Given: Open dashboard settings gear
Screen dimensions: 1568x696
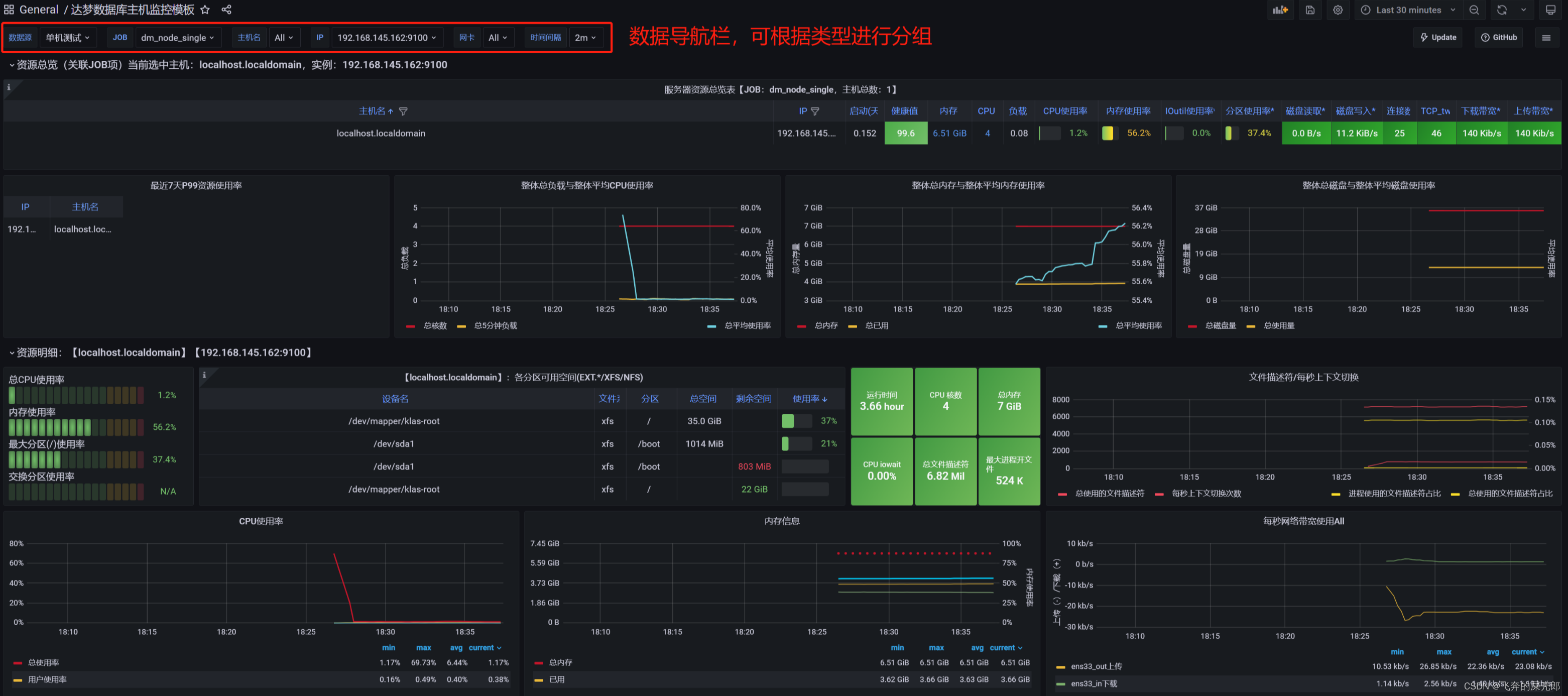Looking at the screenshot, I should point(1338,10).
